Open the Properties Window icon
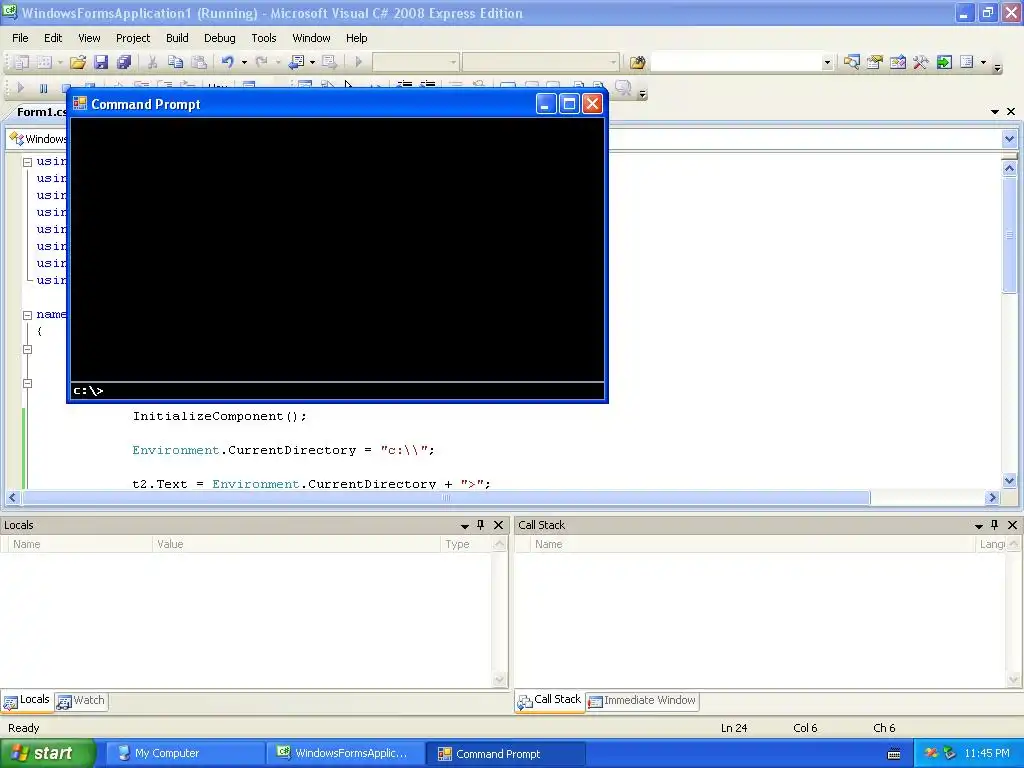This screenshot has height=768, width=1024. [874, 62]
